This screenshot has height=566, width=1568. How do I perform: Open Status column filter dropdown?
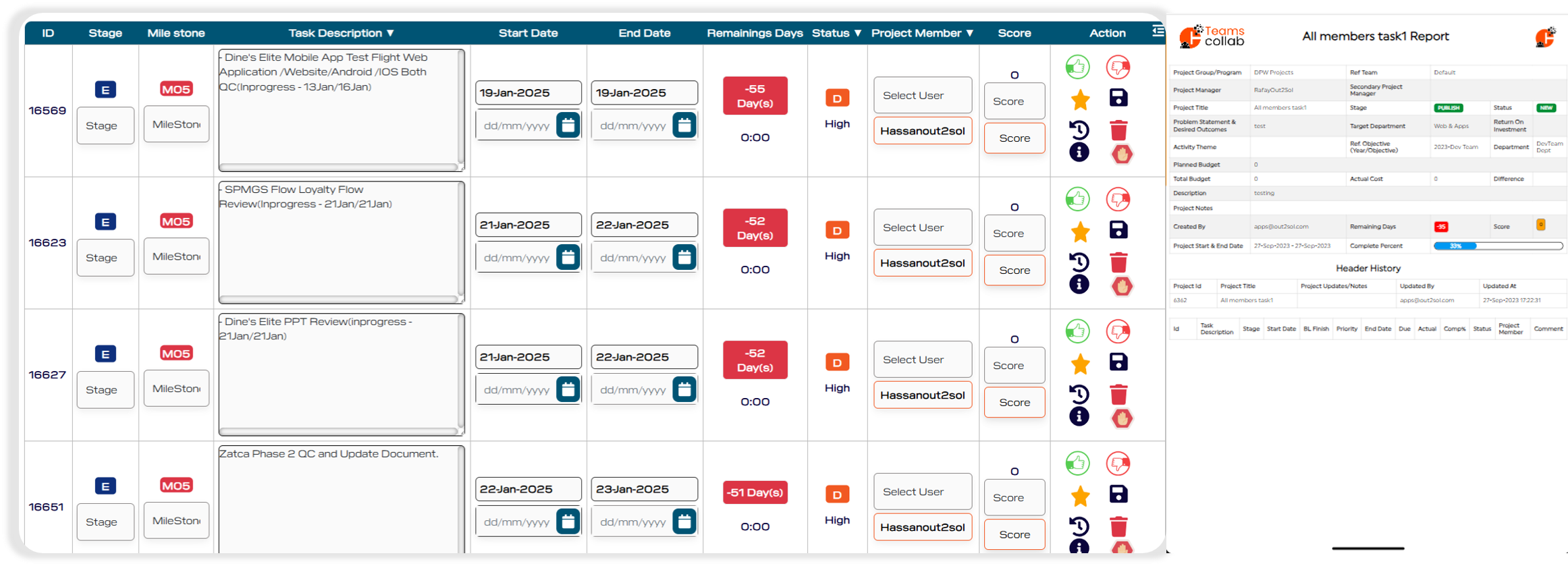tap(858, 33)
